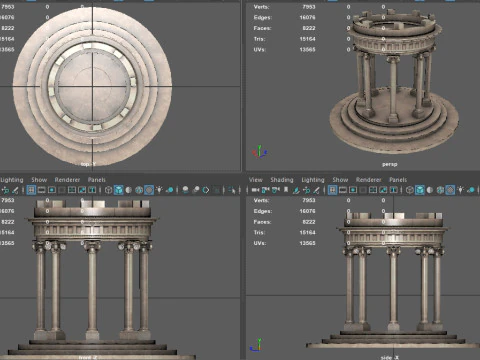Toggle resolution gate in front view toolbar

(52, 190)
